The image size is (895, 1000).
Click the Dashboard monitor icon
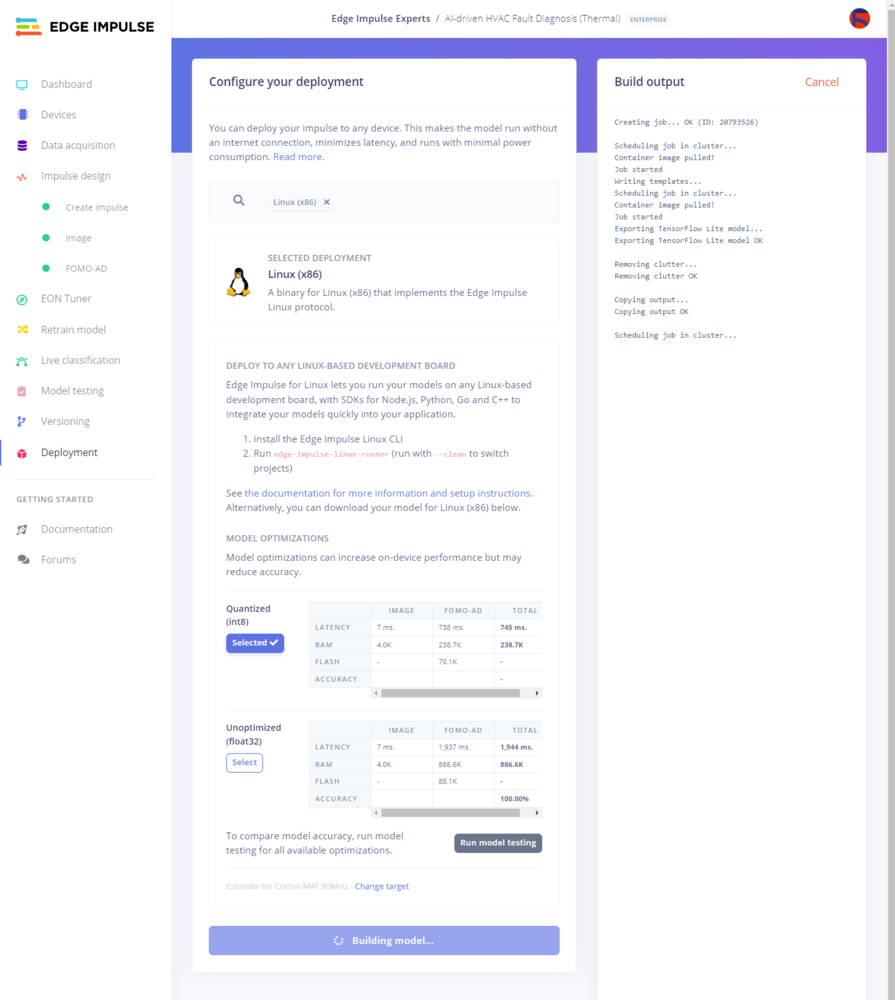[x=22, y=84]
